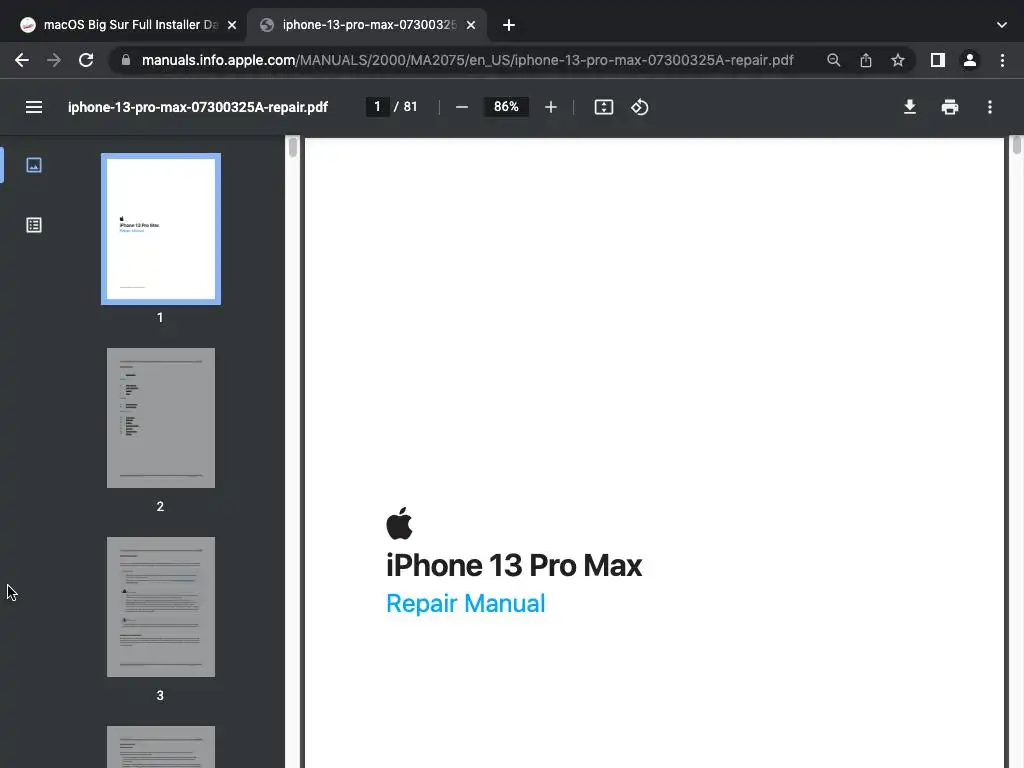
Task: Select the page number input field
Action: (x=377, y=107)
